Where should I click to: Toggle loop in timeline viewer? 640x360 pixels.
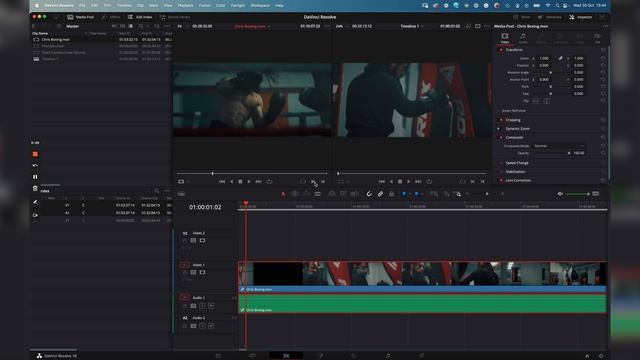[429, 182]
